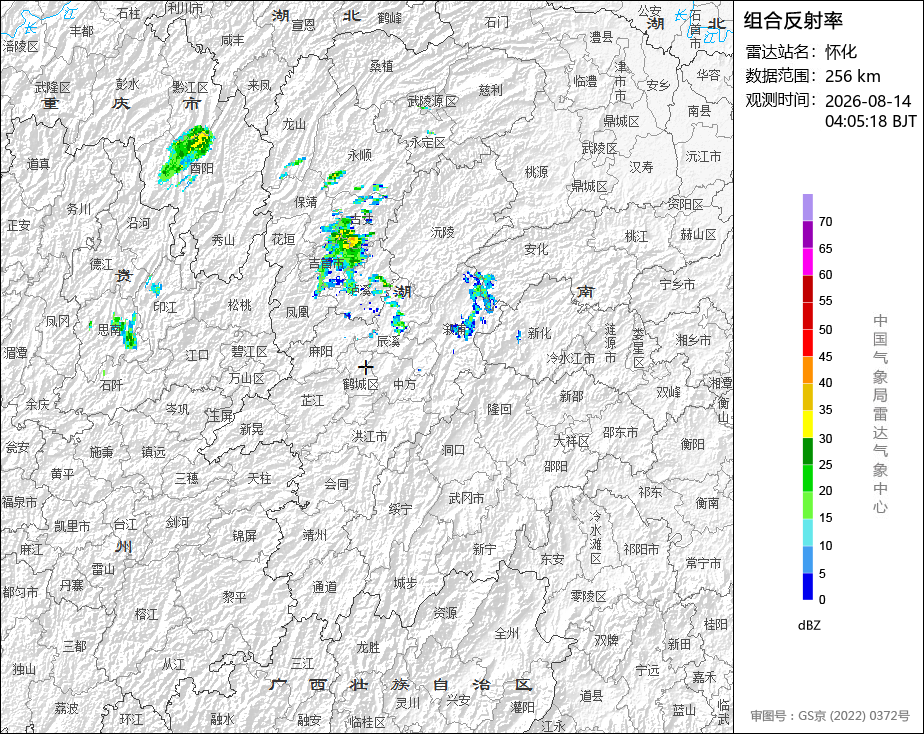Click the 256 km data range value
Image resolution: width=924 pixels, height=734 pixels.
tap(852, 76)
